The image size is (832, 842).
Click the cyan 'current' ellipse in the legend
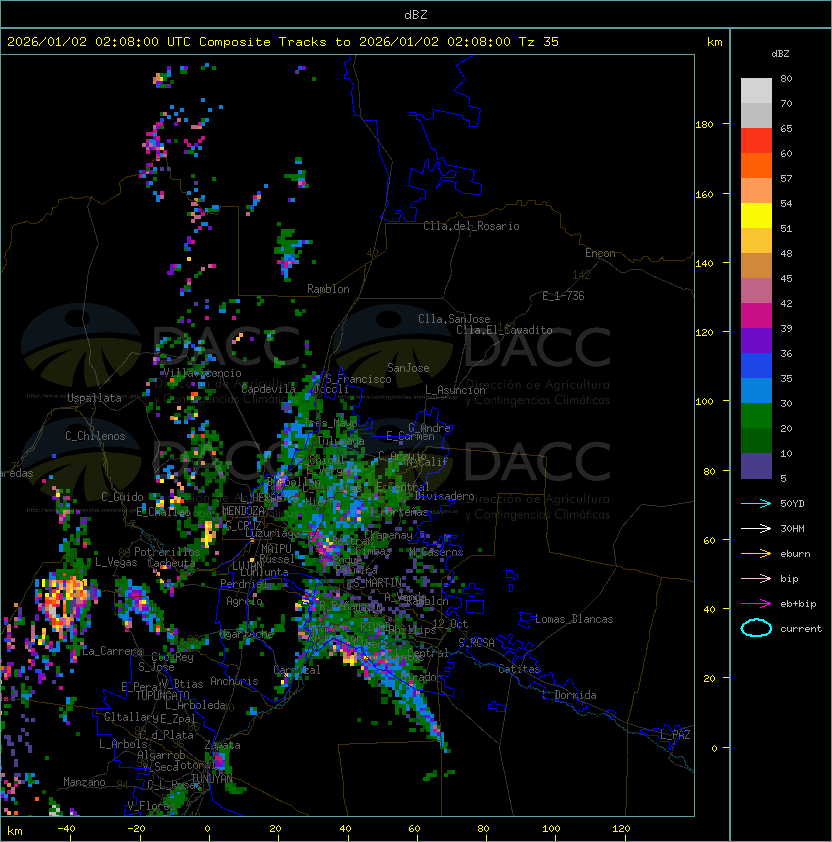click(x=756, y=628)
